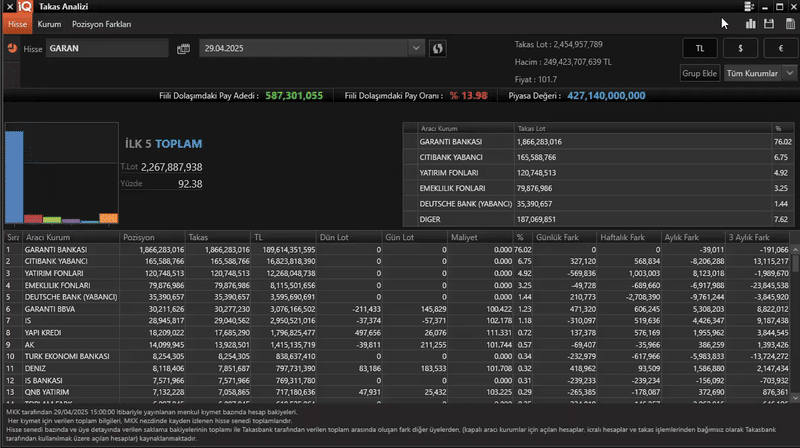Sort table by Dün Lot column
Viewport: 800px width, 448px height.
click(349, 237)
